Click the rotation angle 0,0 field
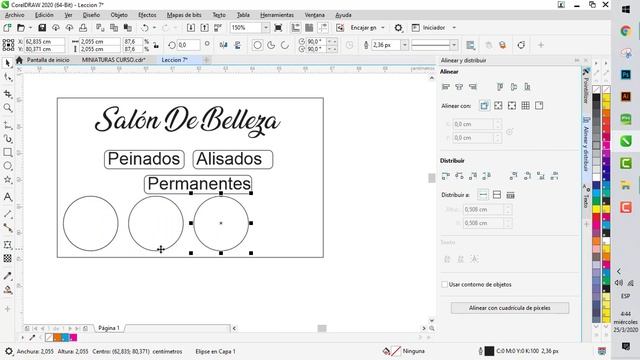The width and height of the screenshot is (640, 360). pyautogui.click(x=188, y=45)
